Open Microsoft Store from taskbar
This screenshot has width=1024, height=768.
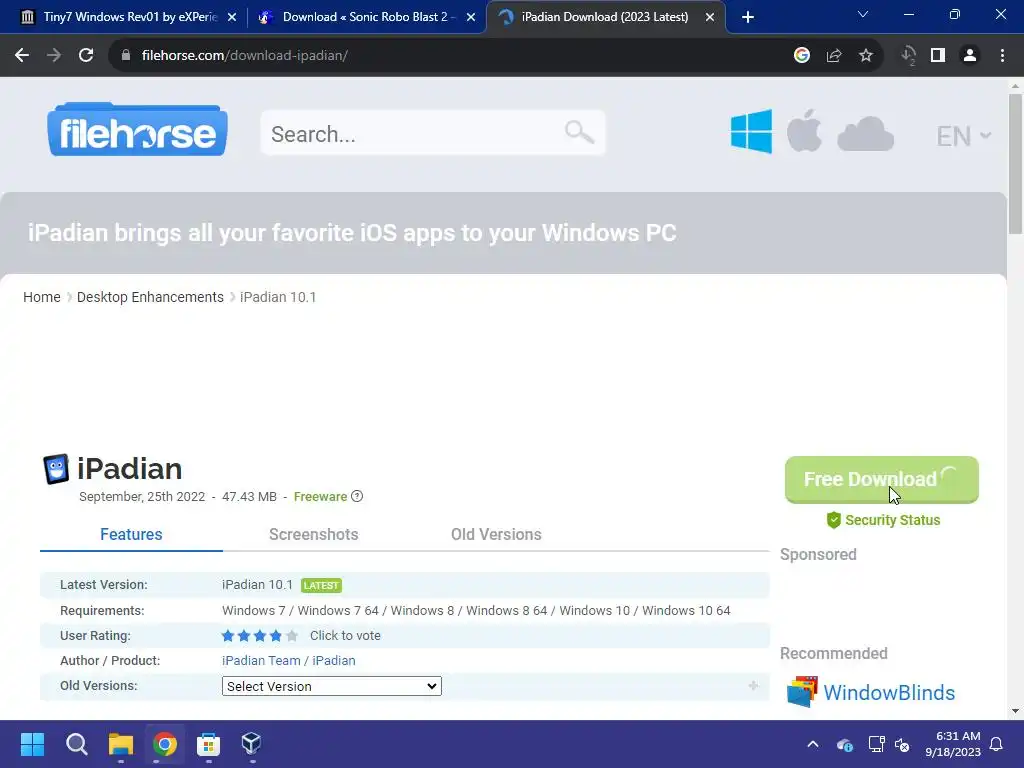click(208, 744)
